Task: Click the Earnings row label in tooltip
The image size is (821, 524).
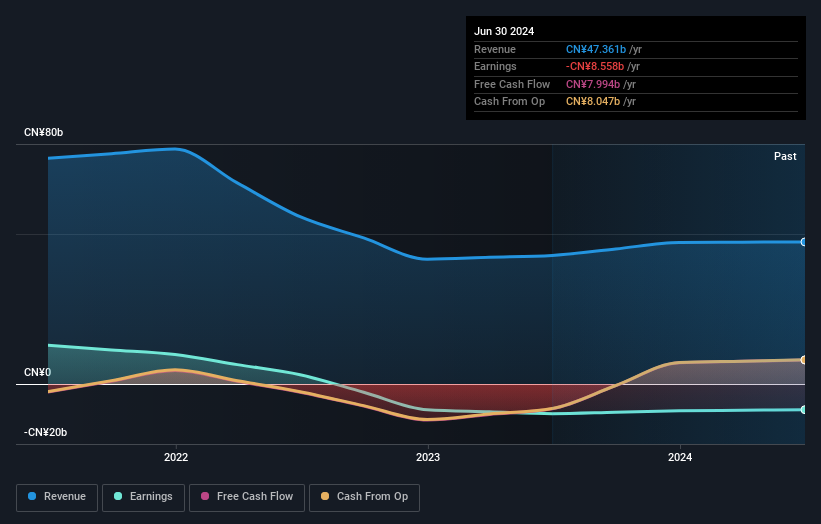Action: [x=495, y=66]
